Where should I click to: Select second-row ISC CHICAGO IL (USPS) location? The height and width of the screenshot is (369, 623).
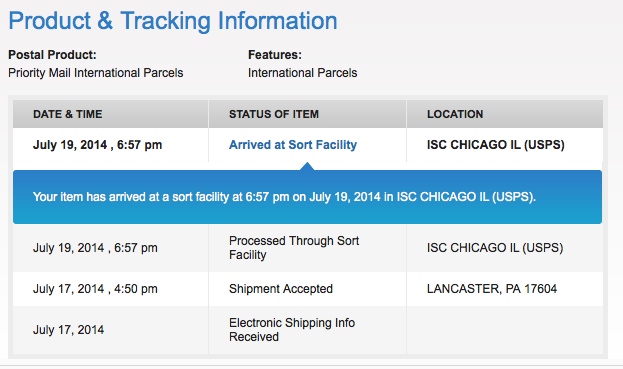click(495, 248)
